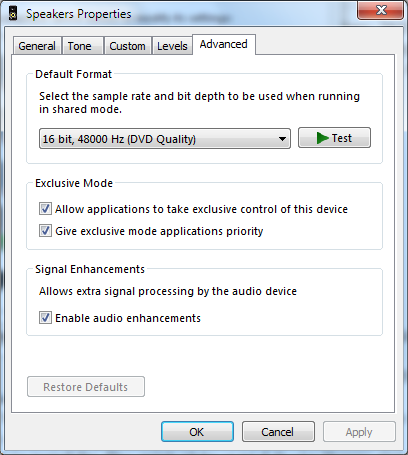Uncheck Allow applications to take exclusive control
The image size is (408, 455).
[45, 209]
